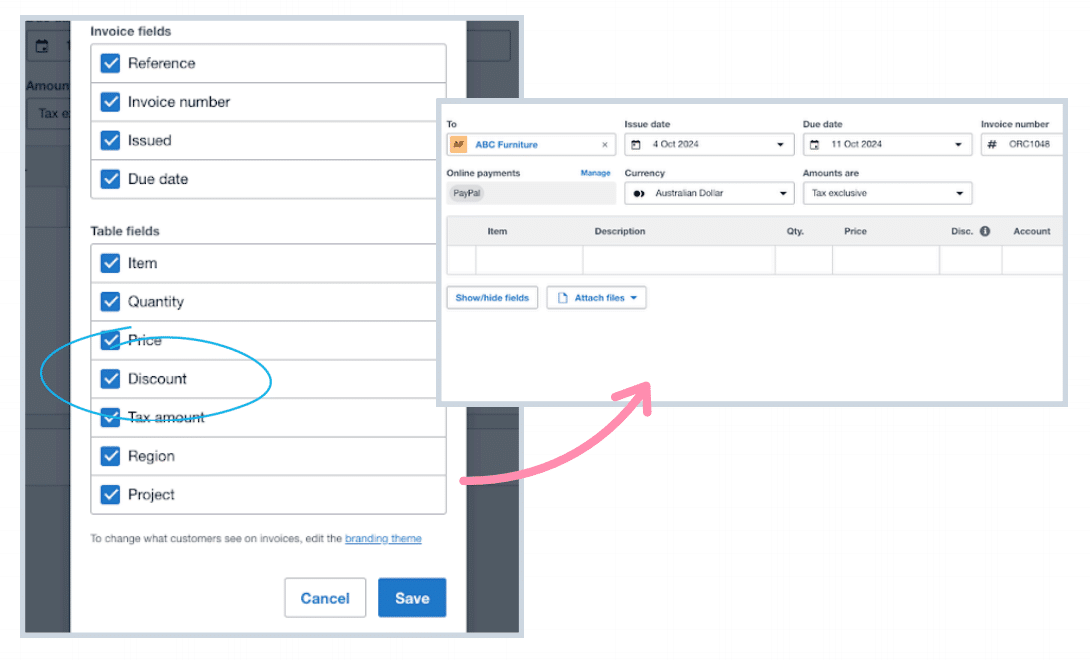Toggle the Price checkbox
The image size is (1090, 660).
coord(111,340)
